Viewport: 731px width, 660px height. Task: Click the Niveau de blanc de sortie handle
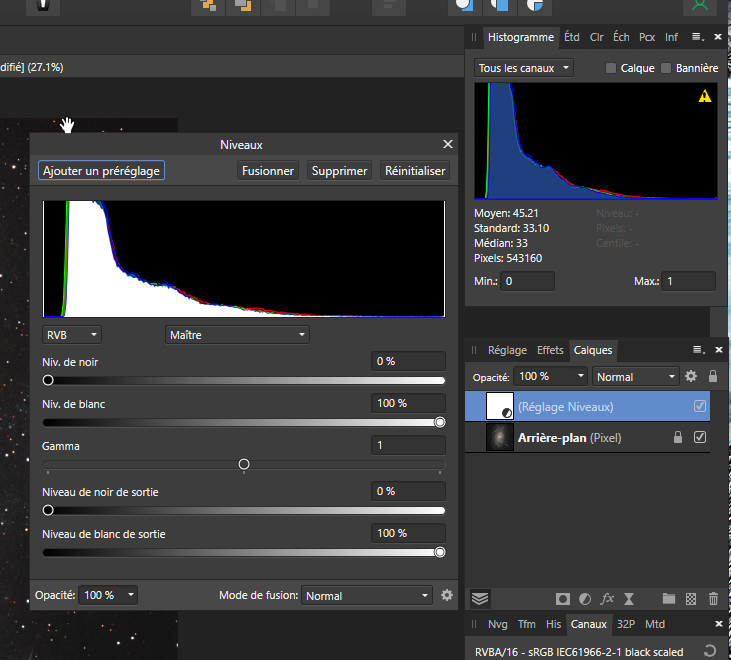point(440,552)
